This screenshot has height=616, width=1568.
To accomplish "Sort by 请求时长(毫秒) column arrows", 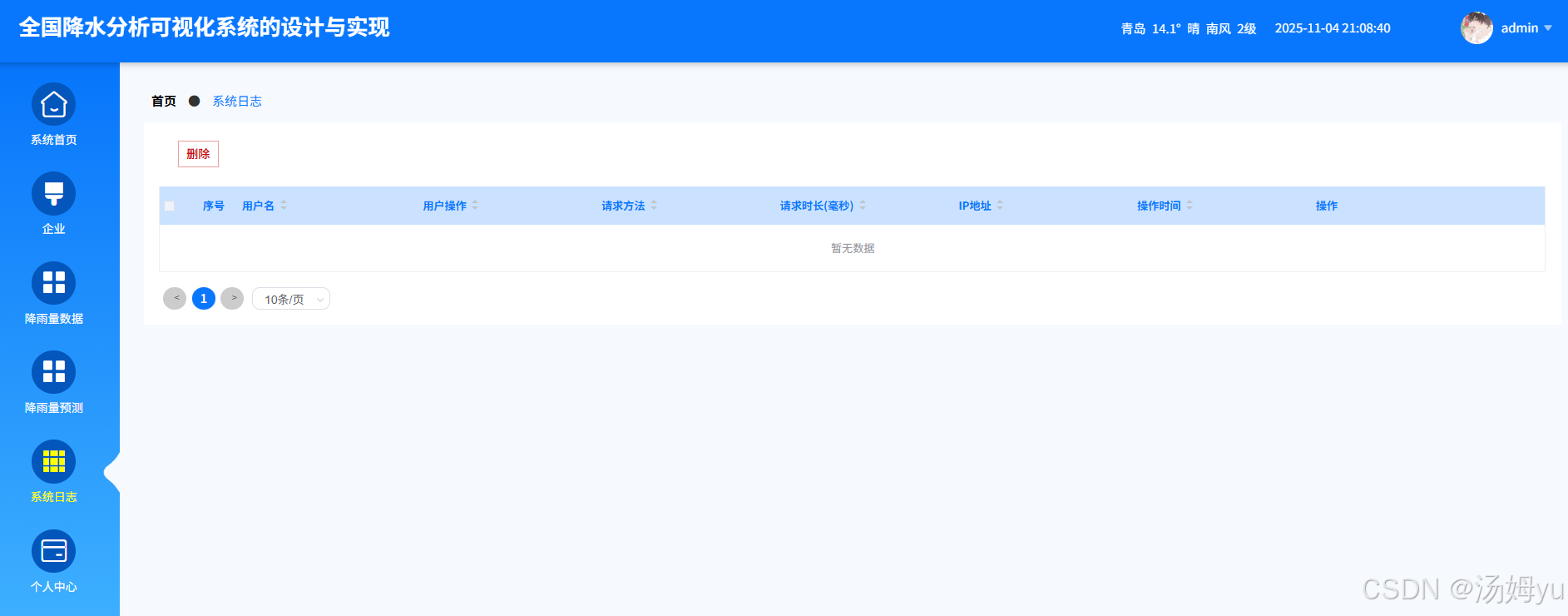I will coord(863,206).
